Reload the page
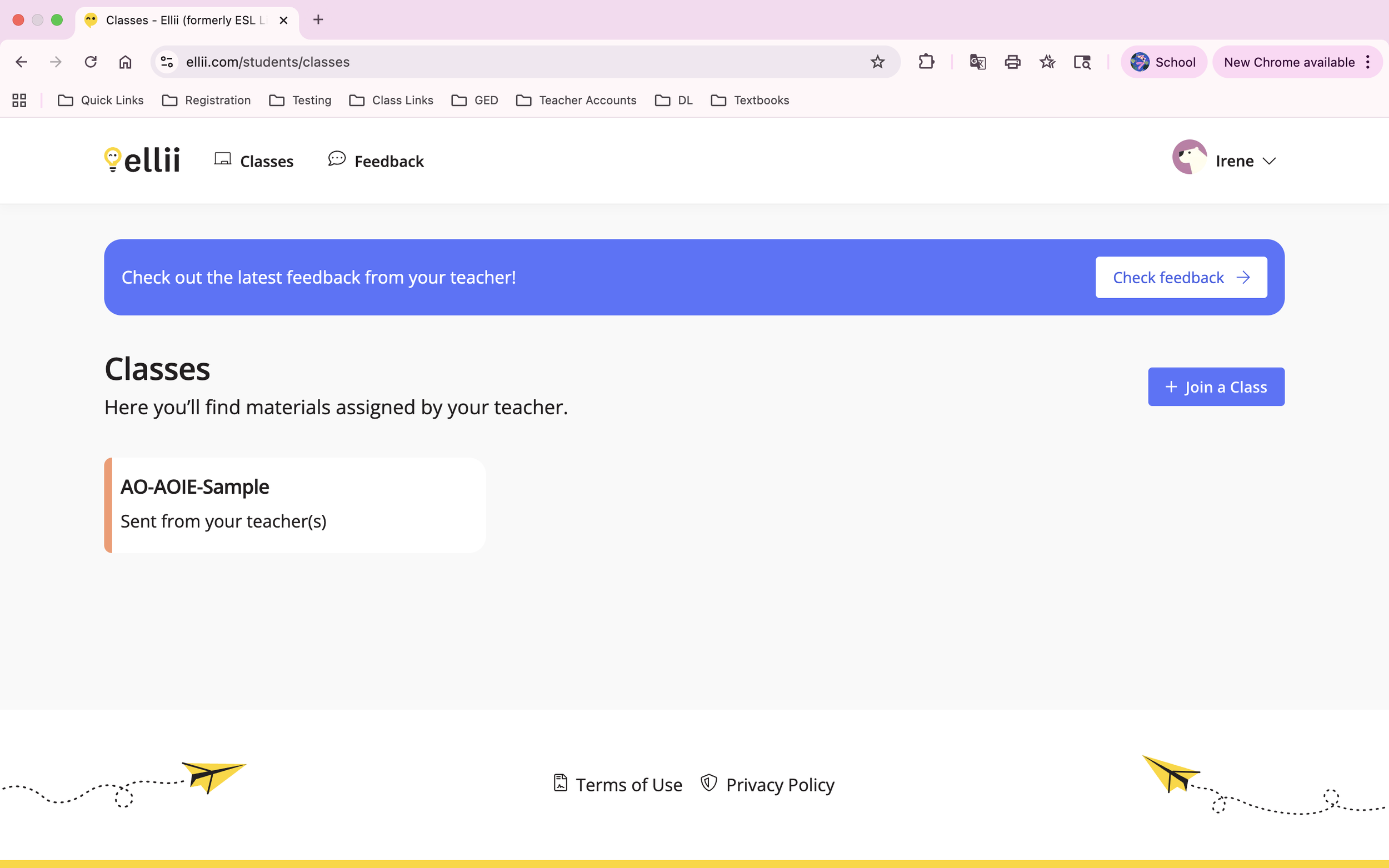The width and height of the screenshot is (1389, 868). (91, 62)
